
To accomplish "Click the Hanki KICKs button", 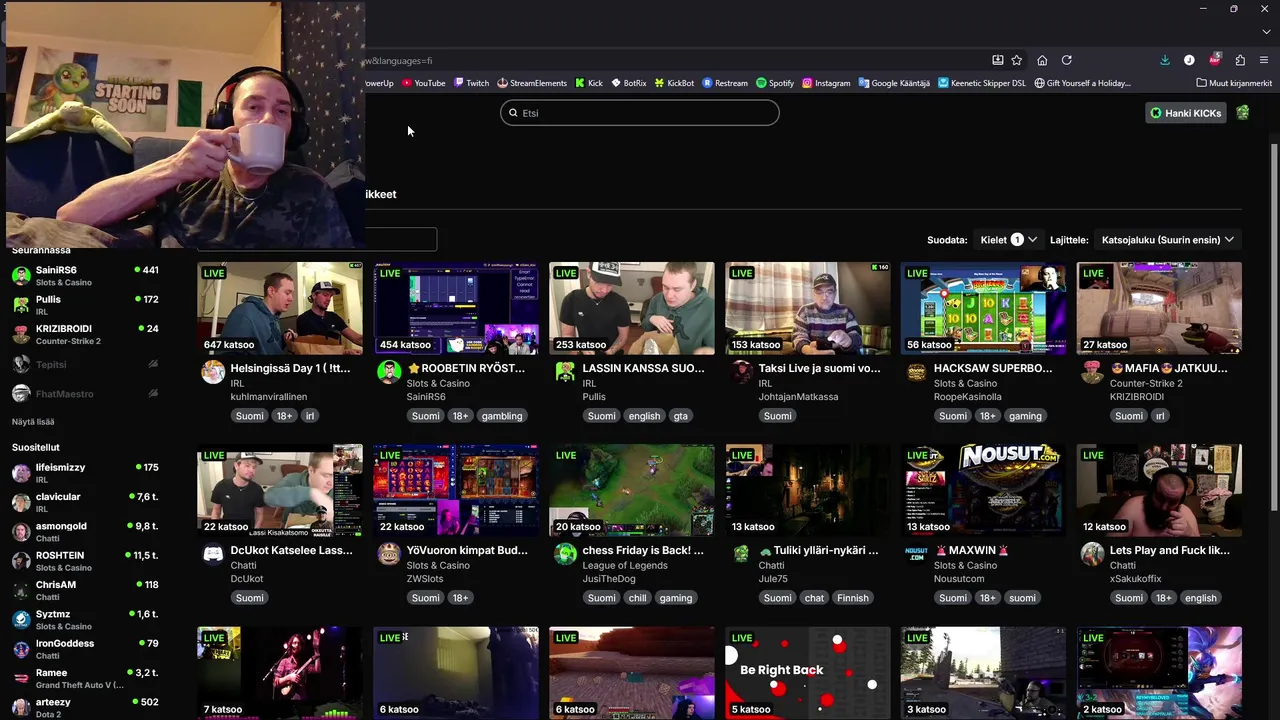I will (1186, 113).
